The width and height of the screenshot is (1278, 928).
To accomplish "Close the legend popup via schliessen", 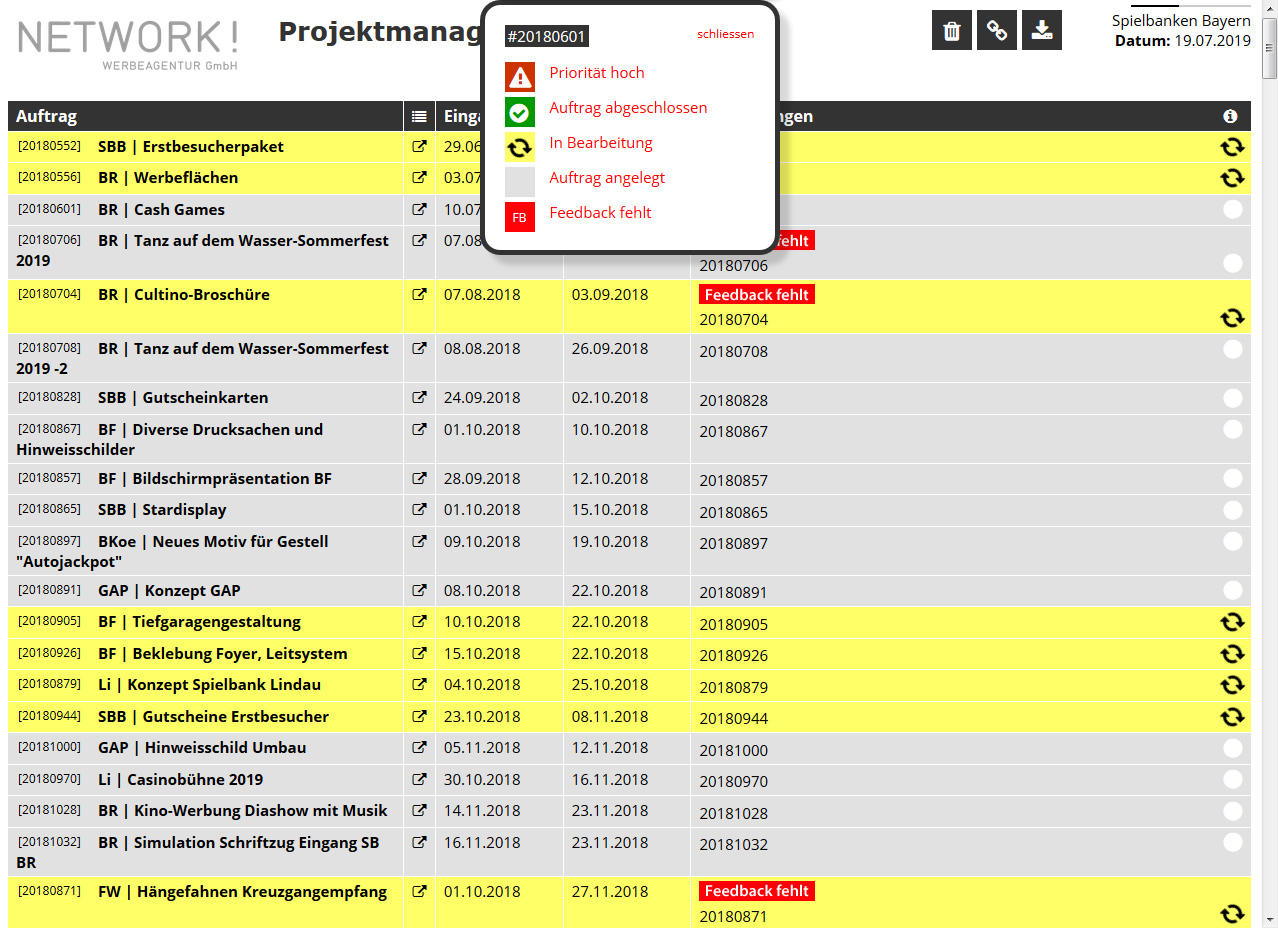I will tap(725, 34).
